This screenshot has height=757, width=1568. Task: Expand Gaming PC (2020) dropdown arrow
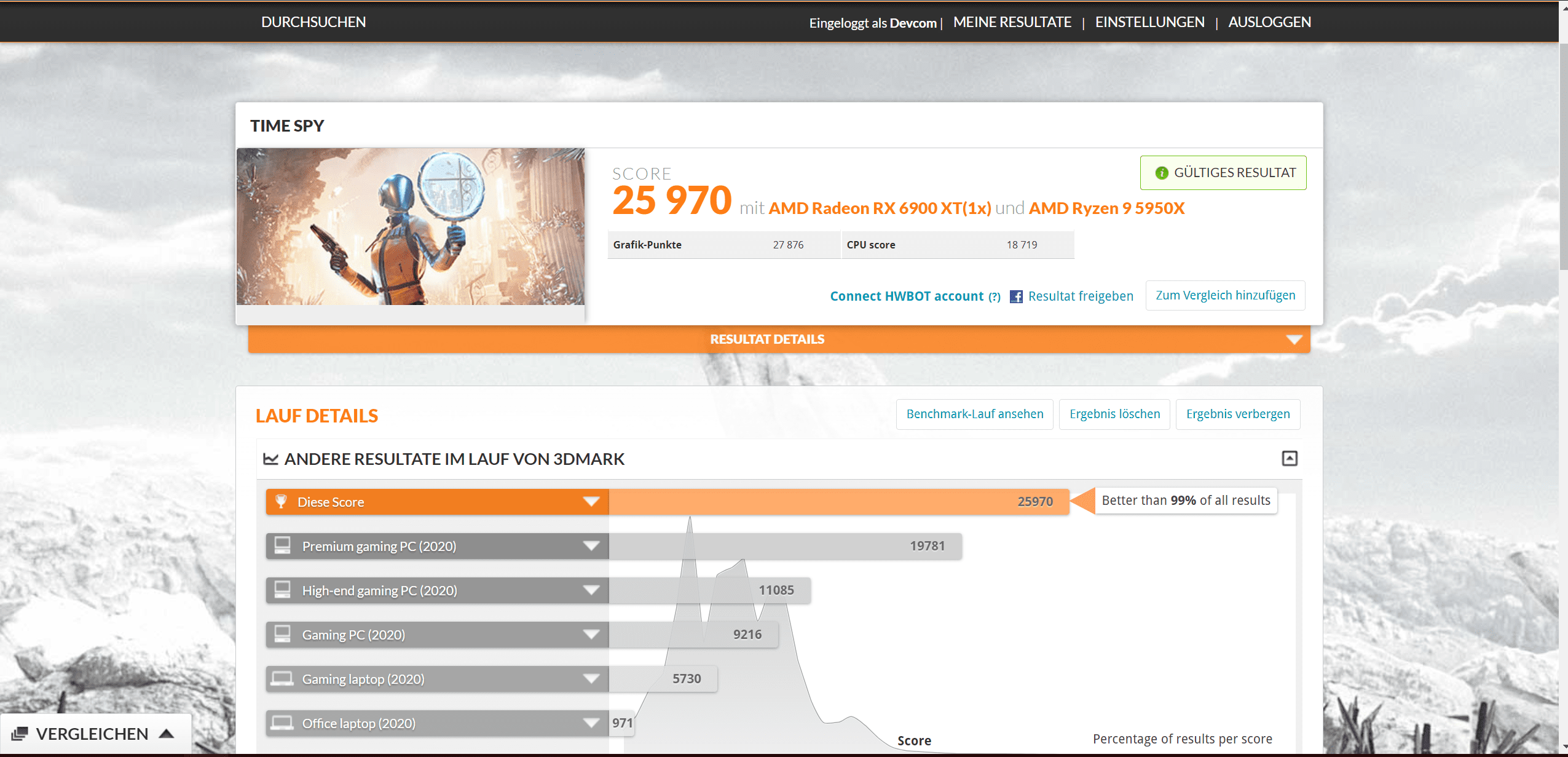tap(591, 635)
